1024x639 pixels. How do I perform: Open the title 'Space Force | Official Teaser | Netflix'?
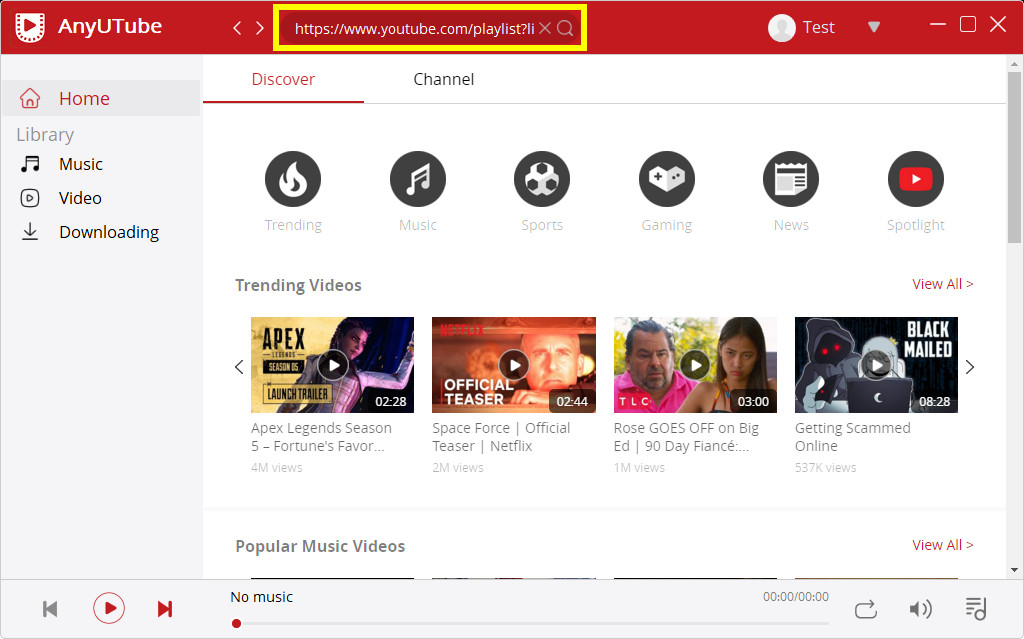pos(501,437)
